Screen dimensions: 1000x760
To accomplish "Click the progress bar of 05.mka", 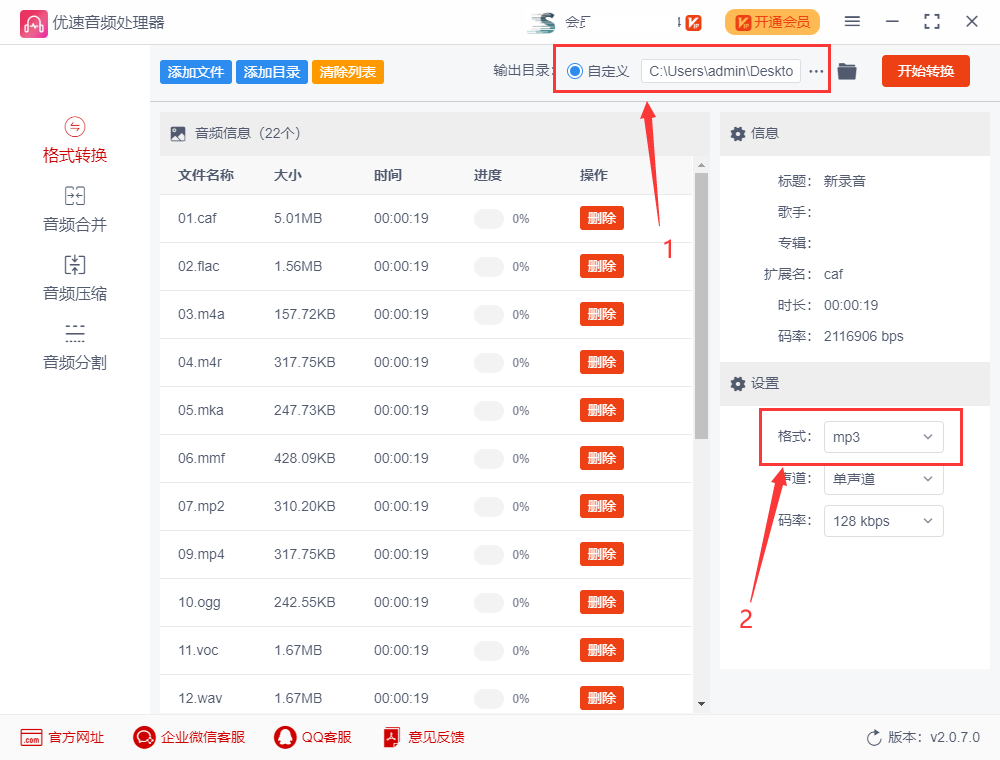I will [489, 411].
